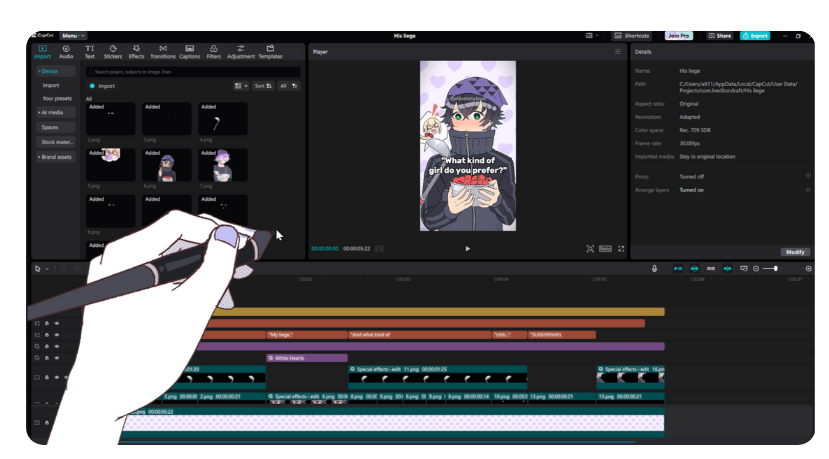829x459 pixels.
Task: Select Your presets in sidebar
Action: click(x=57, y=99)
